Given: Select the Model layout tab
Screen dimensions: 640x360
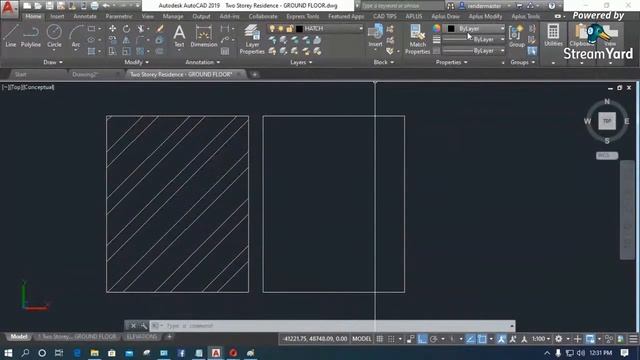Looking at the screenshot, I should pos(18,337).
